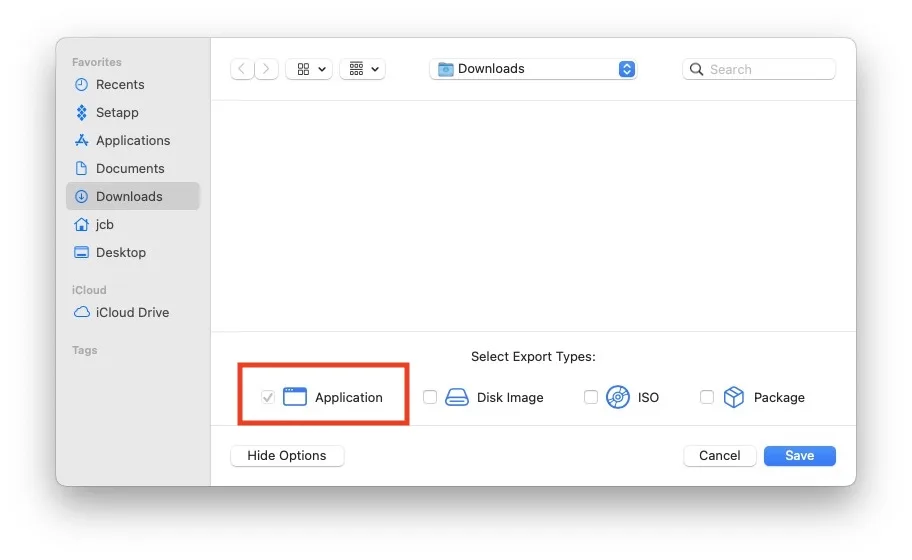Image resolution: width=912 pixels, height=560 pixels.
Task: Open the Downloads location dropdown
Action: (x=533, y=69)
